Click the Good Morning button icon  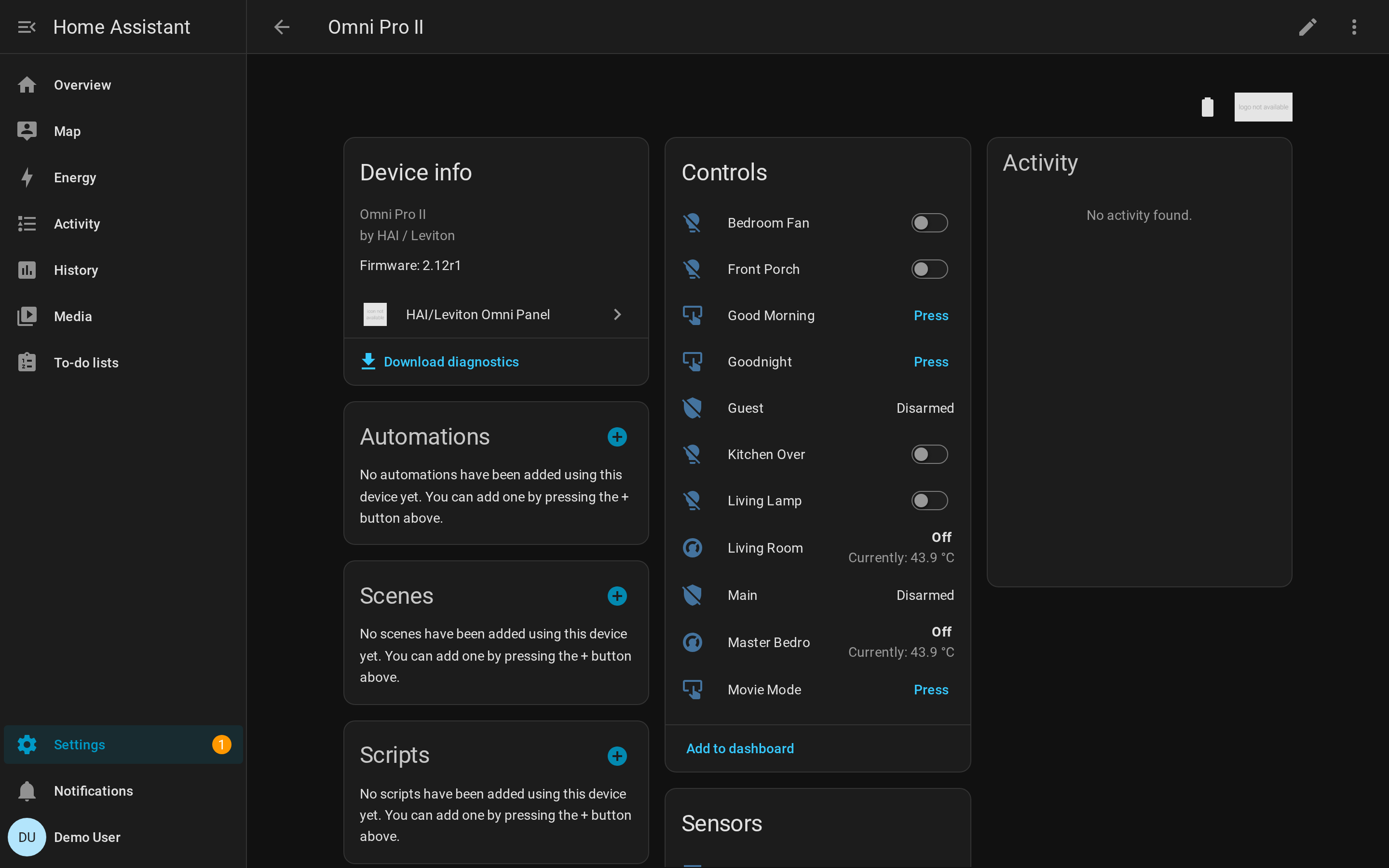692,316
